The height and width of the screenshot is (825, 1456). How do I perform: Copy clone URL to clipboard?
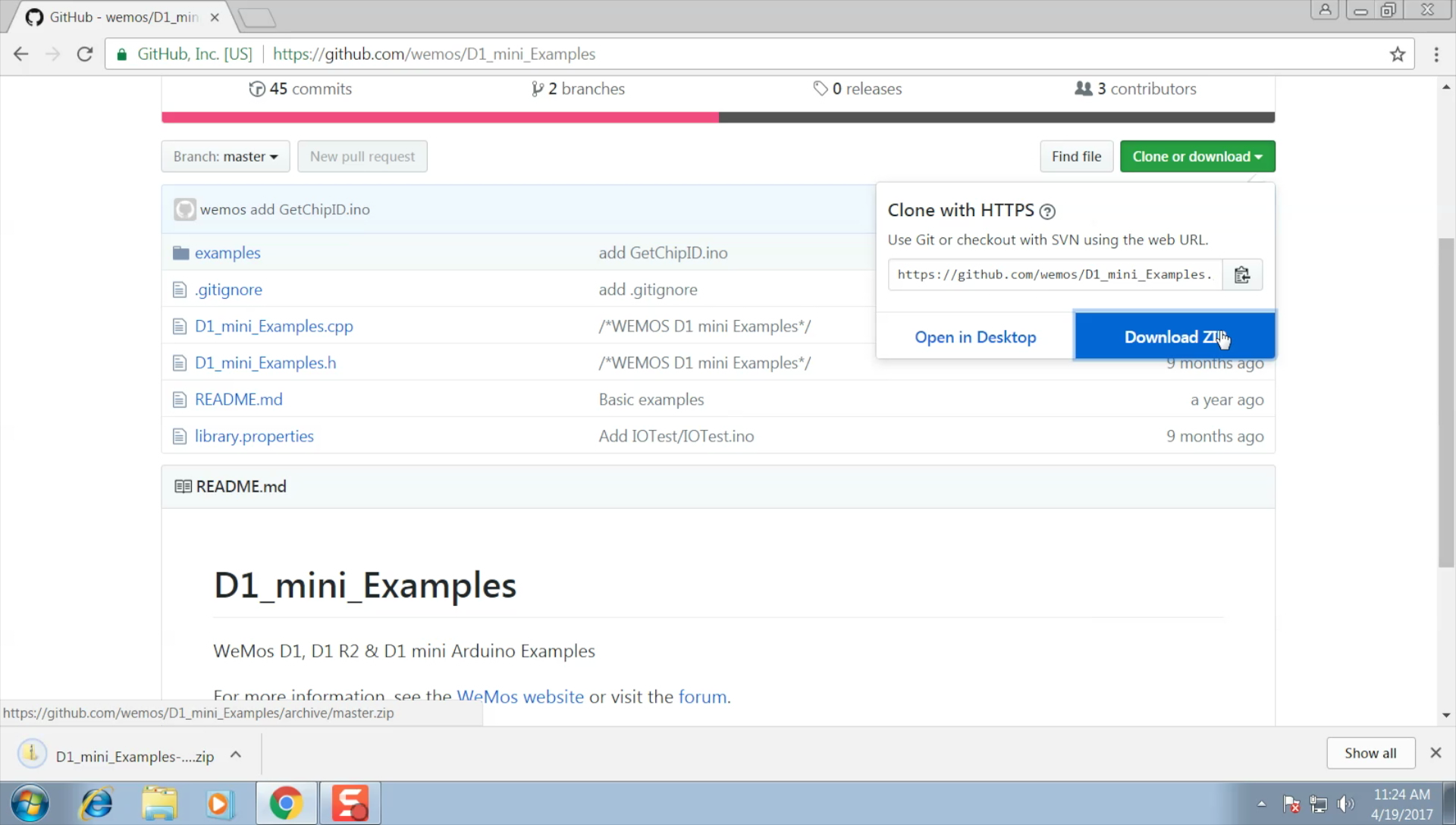tap(1241, 274)
